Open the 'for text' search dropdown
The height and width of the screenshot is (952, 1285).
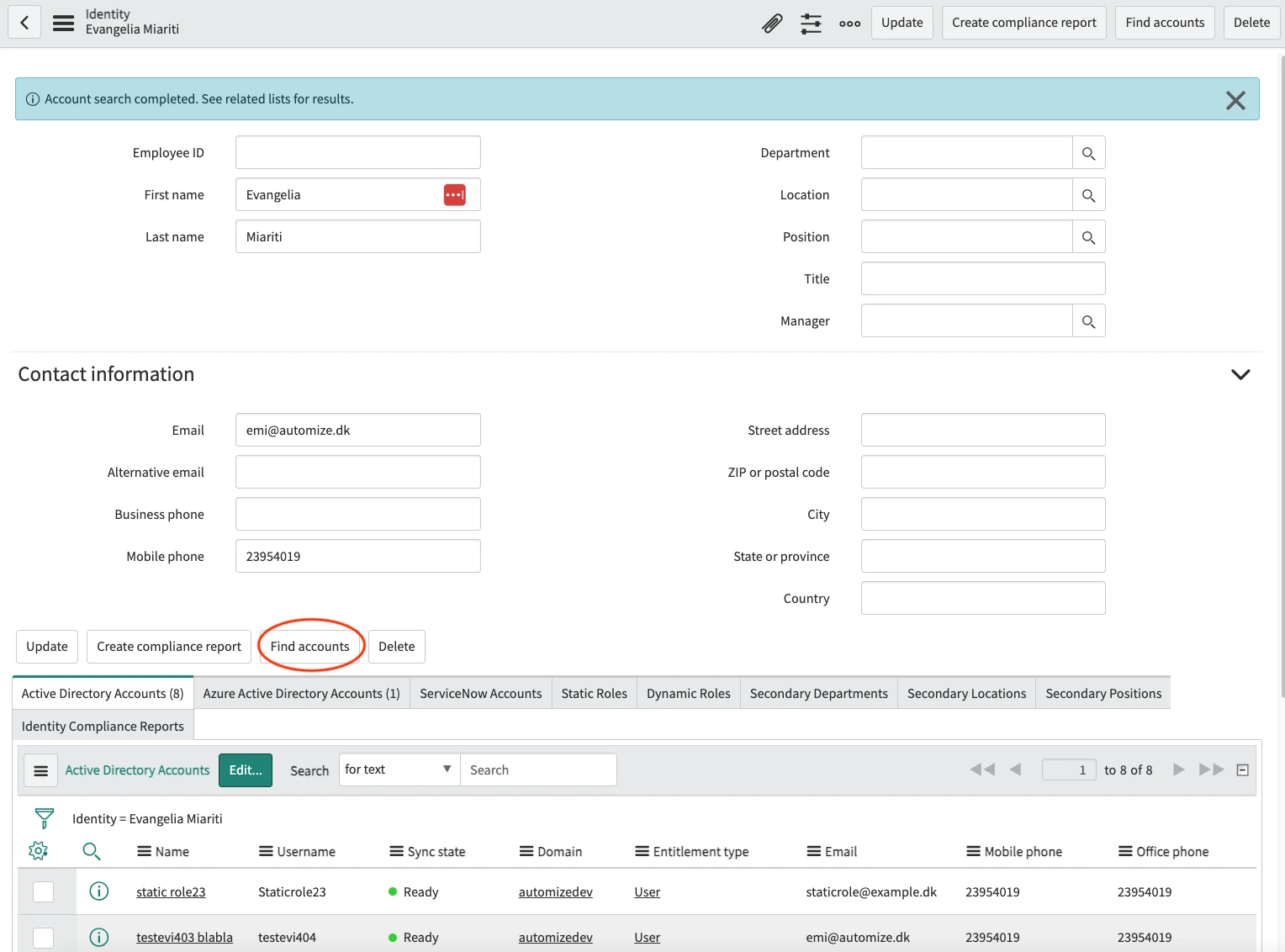399,770
